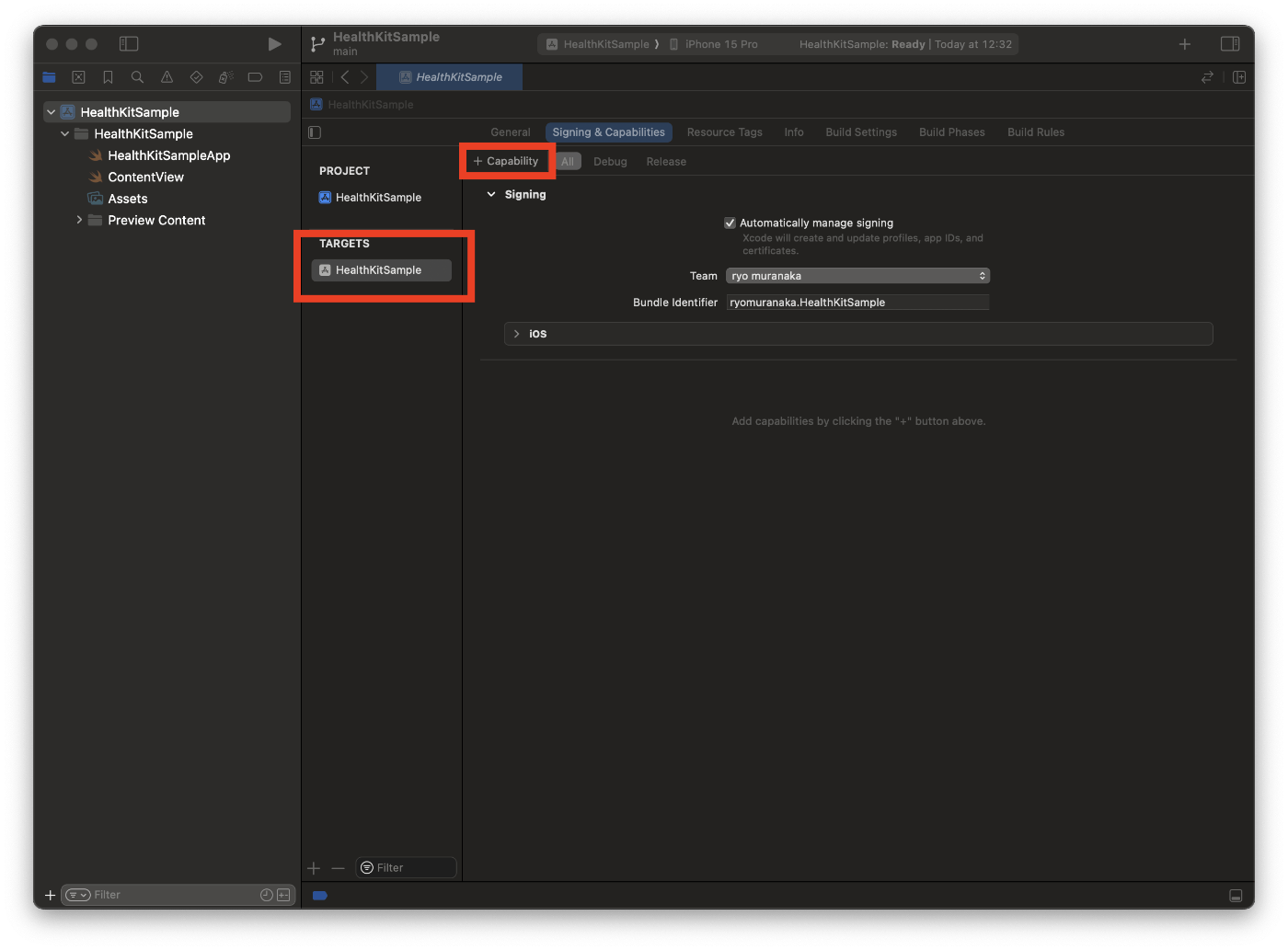1288x950 pixels.
Task: Select the All configuration filter
Action: tap(568, 162)
